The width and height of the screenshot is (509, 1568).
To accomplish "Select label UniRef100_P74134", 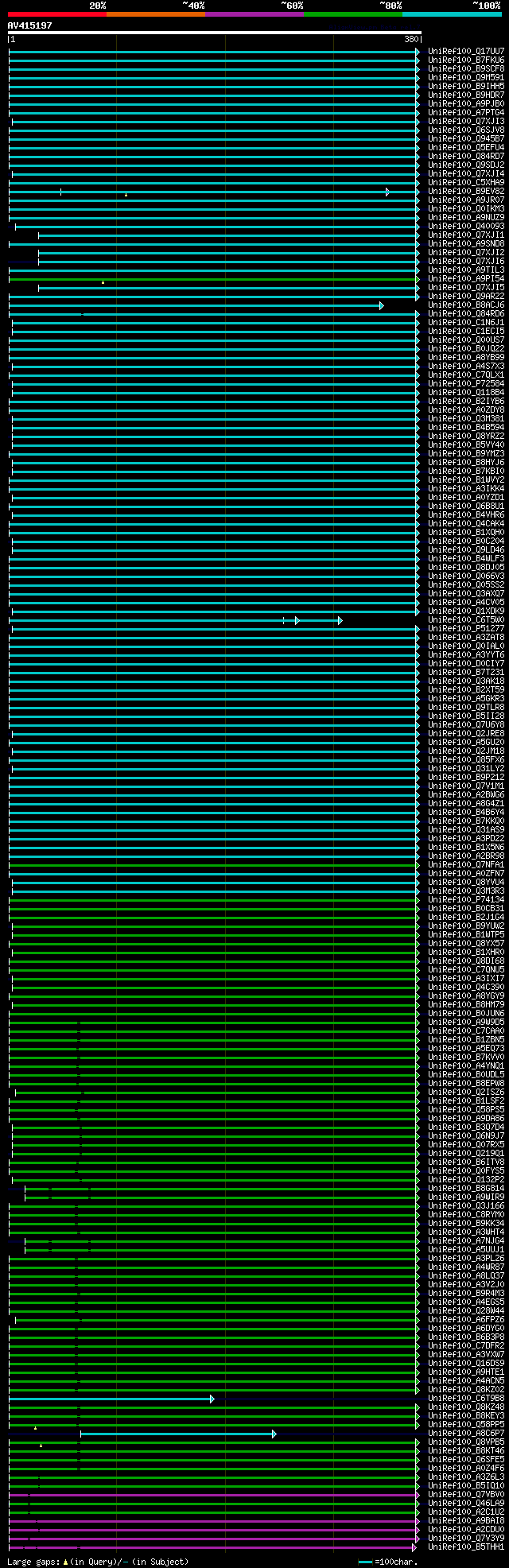I will [466, 900].
